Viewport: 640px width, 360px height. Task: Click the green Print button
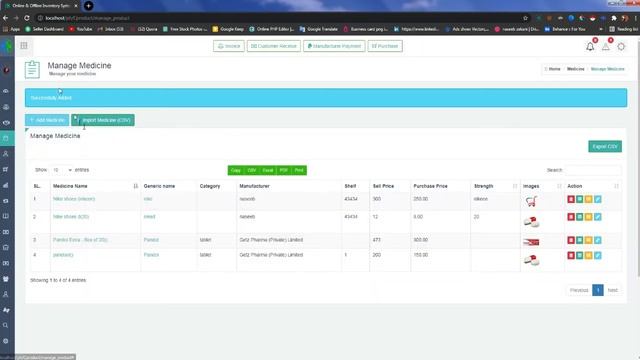(x=299, y=170)
